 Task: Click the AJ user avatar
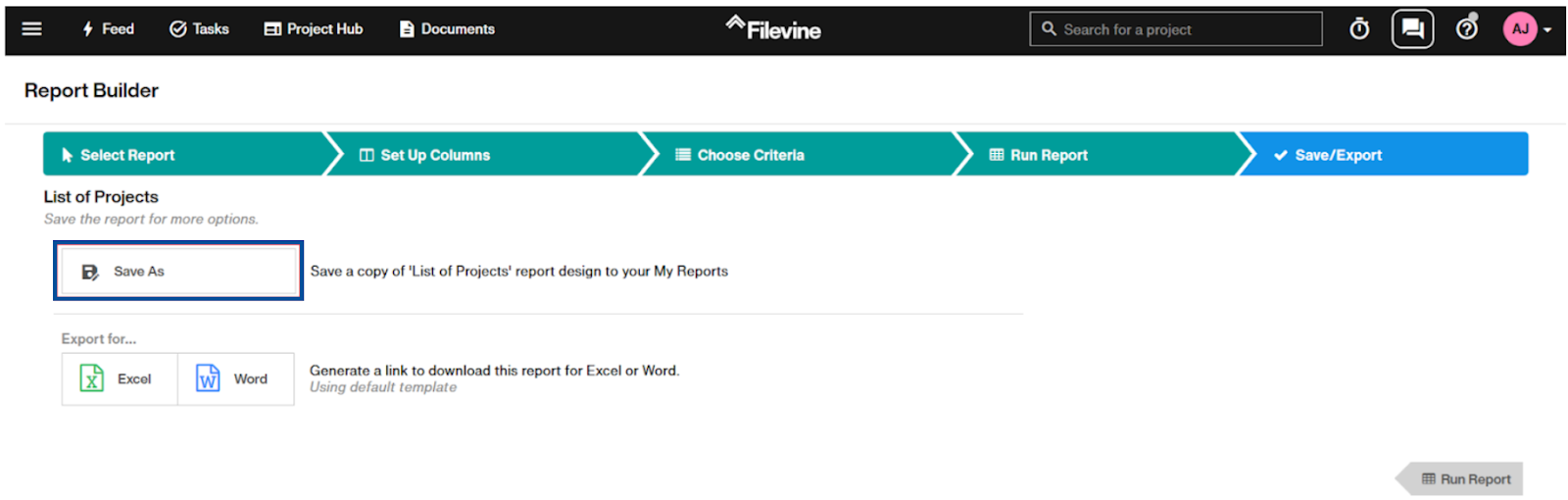click(x=1520, y=29)
